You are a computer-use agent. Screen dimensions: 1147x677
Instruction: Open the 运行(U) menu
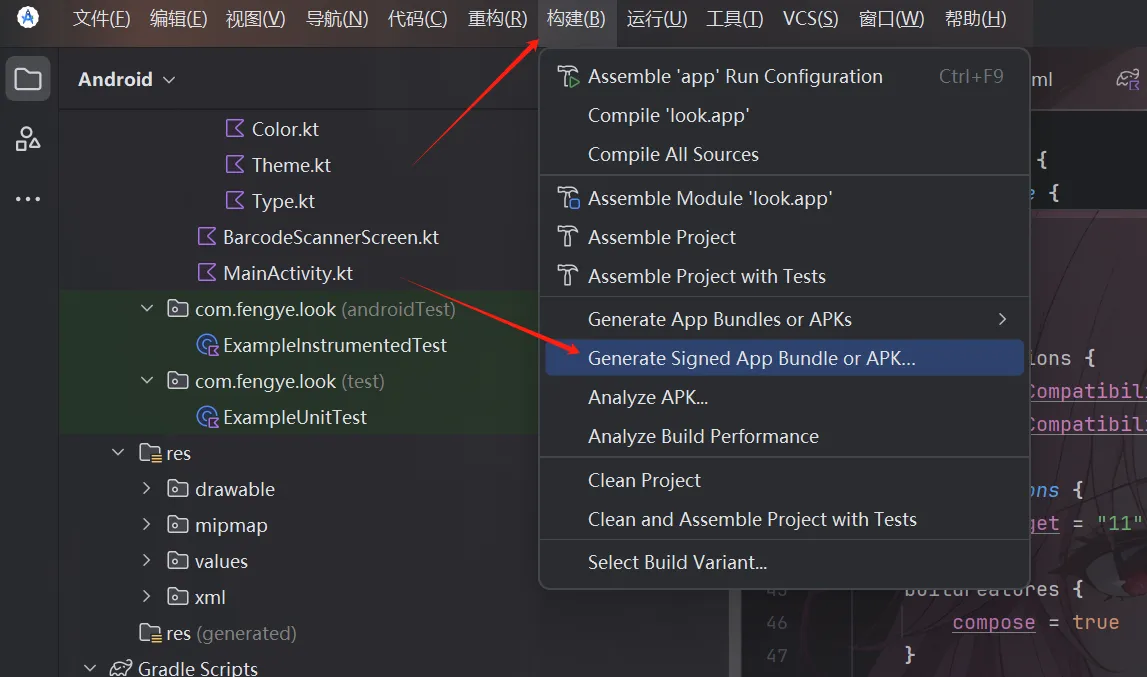tap(657, 17)
